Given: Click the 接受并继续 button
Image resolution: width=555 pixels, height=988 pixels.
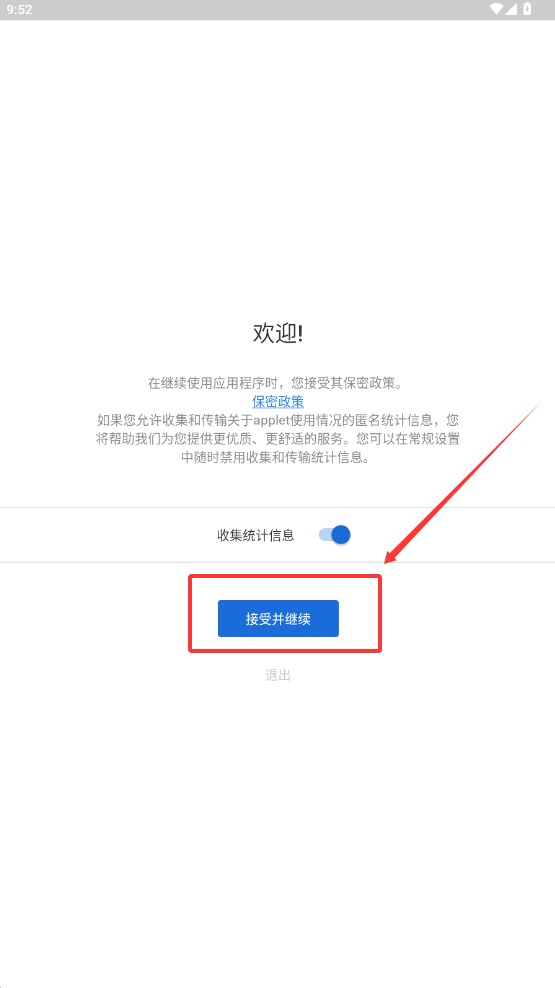Looking at the screenshot, I should (x=278, y=618).
